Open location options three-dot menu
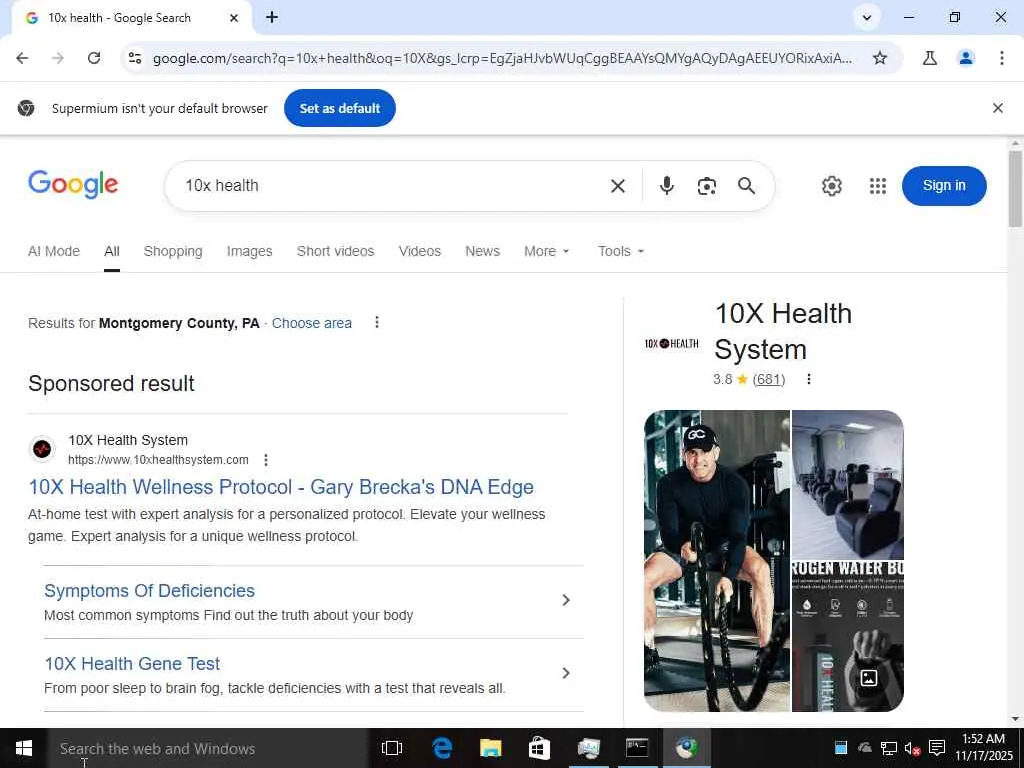 point(377,323)
